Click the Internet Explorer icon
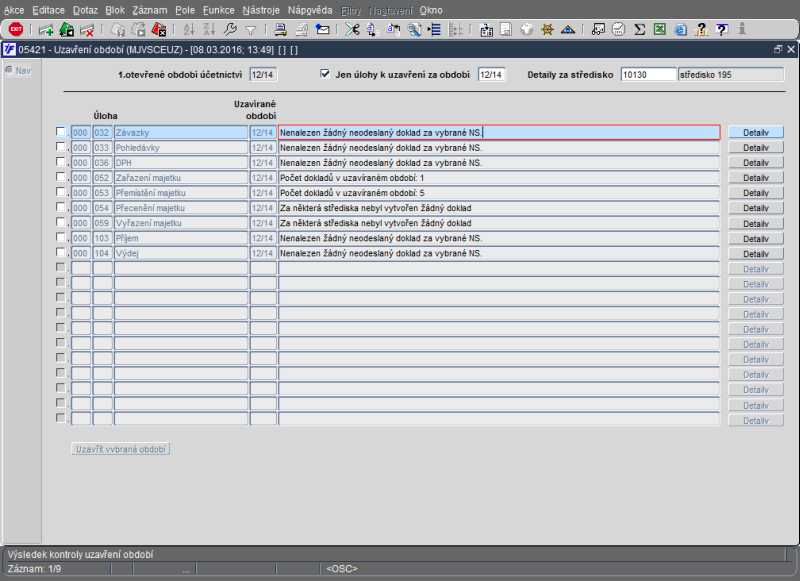Image resolution: width=800 pixels, height=581 pixels. point(680,30)
